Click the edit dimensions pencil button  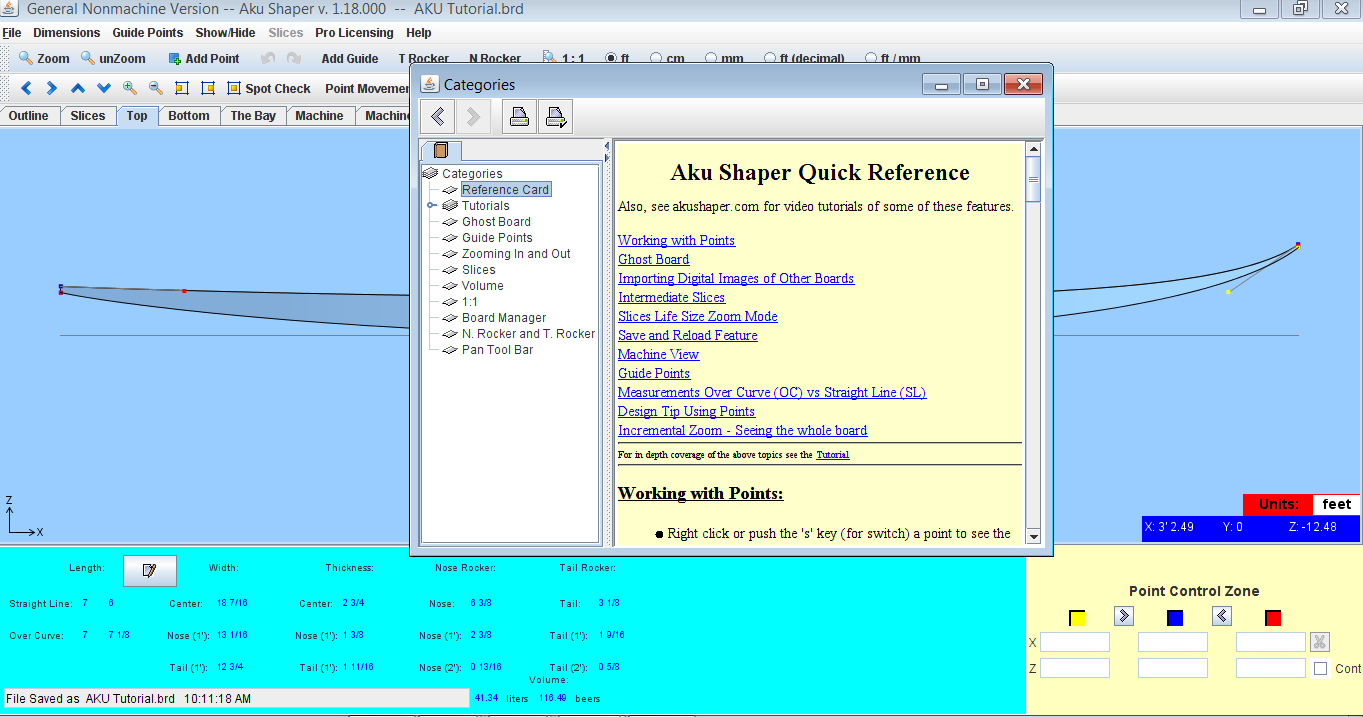point(150,570)
